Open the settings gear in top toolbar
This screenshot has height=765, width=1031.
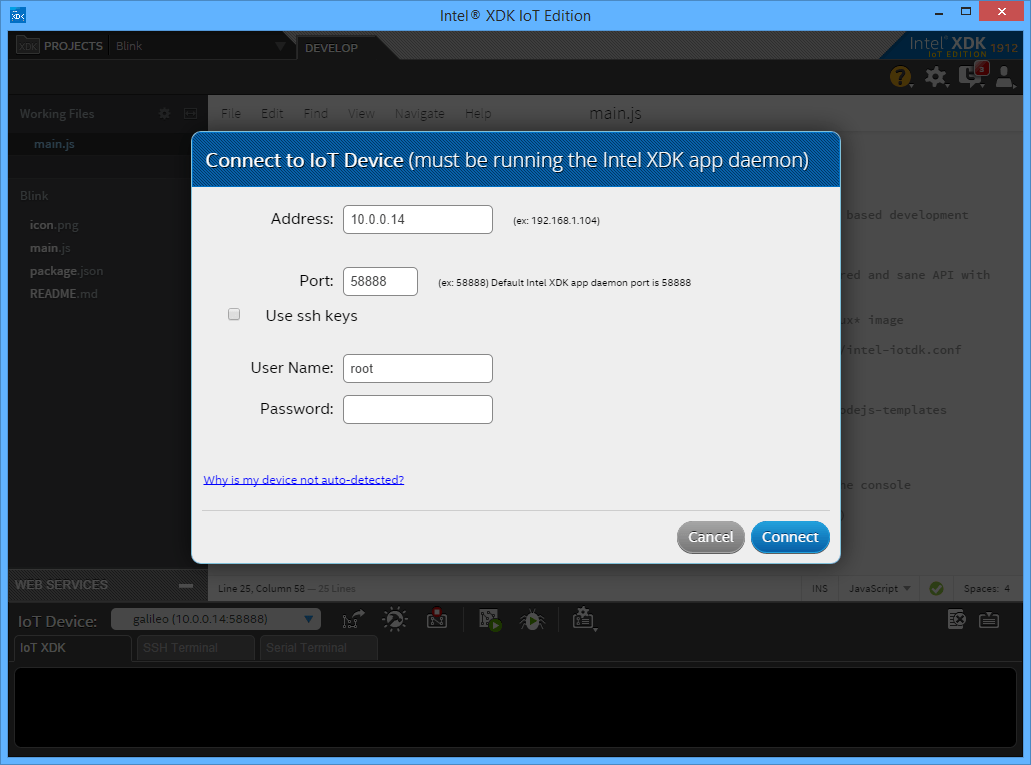[935, 76]
